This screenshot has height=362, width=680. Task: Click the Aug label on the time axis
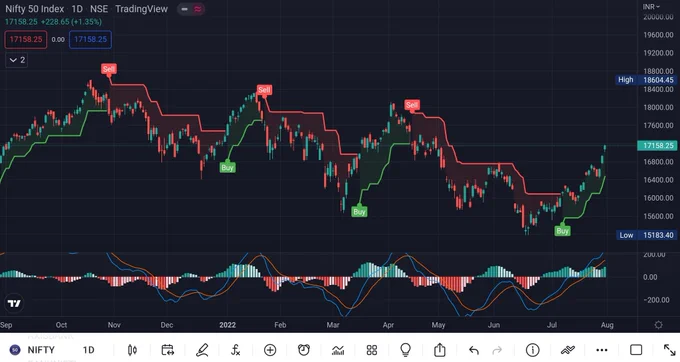pos(607,325)
